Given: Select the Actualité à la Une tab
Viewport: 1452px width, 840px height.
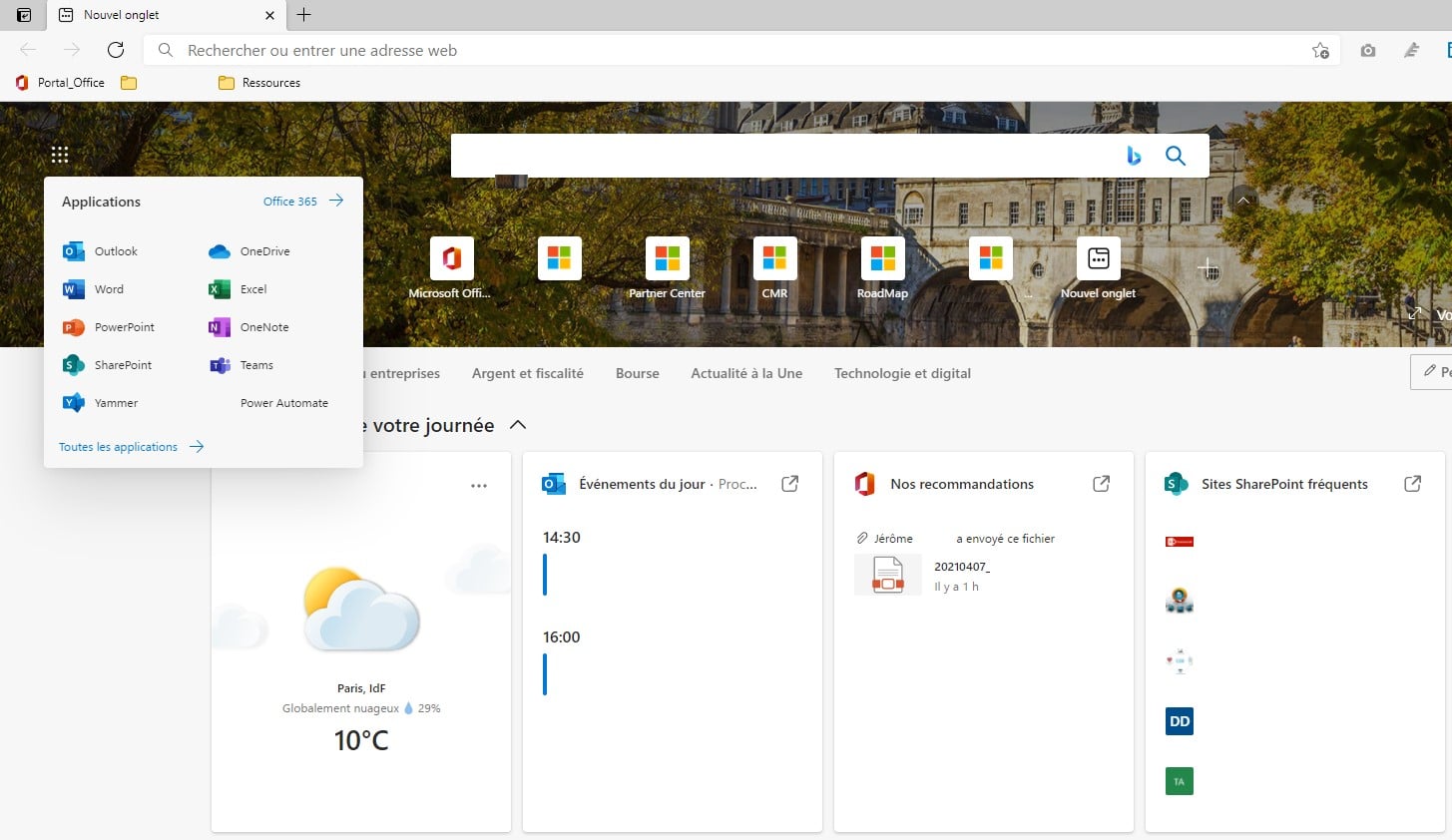Looking at the screenshot, I should [x=746, y=373].
